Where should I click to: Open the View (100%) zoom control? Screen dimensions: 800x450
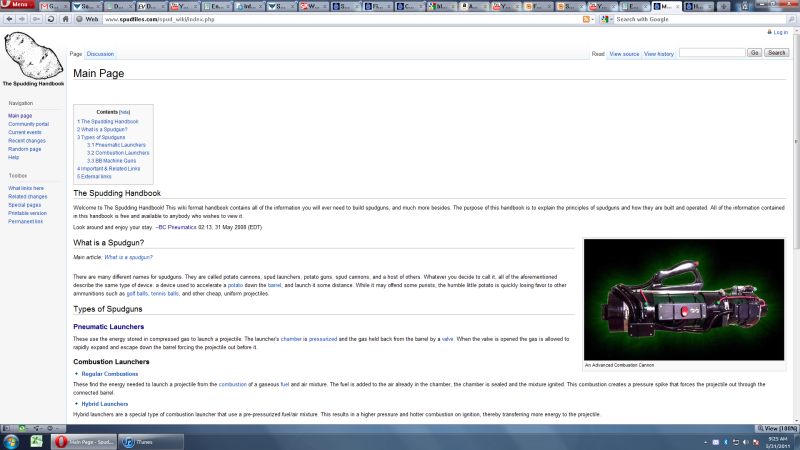tap(777, 429)
